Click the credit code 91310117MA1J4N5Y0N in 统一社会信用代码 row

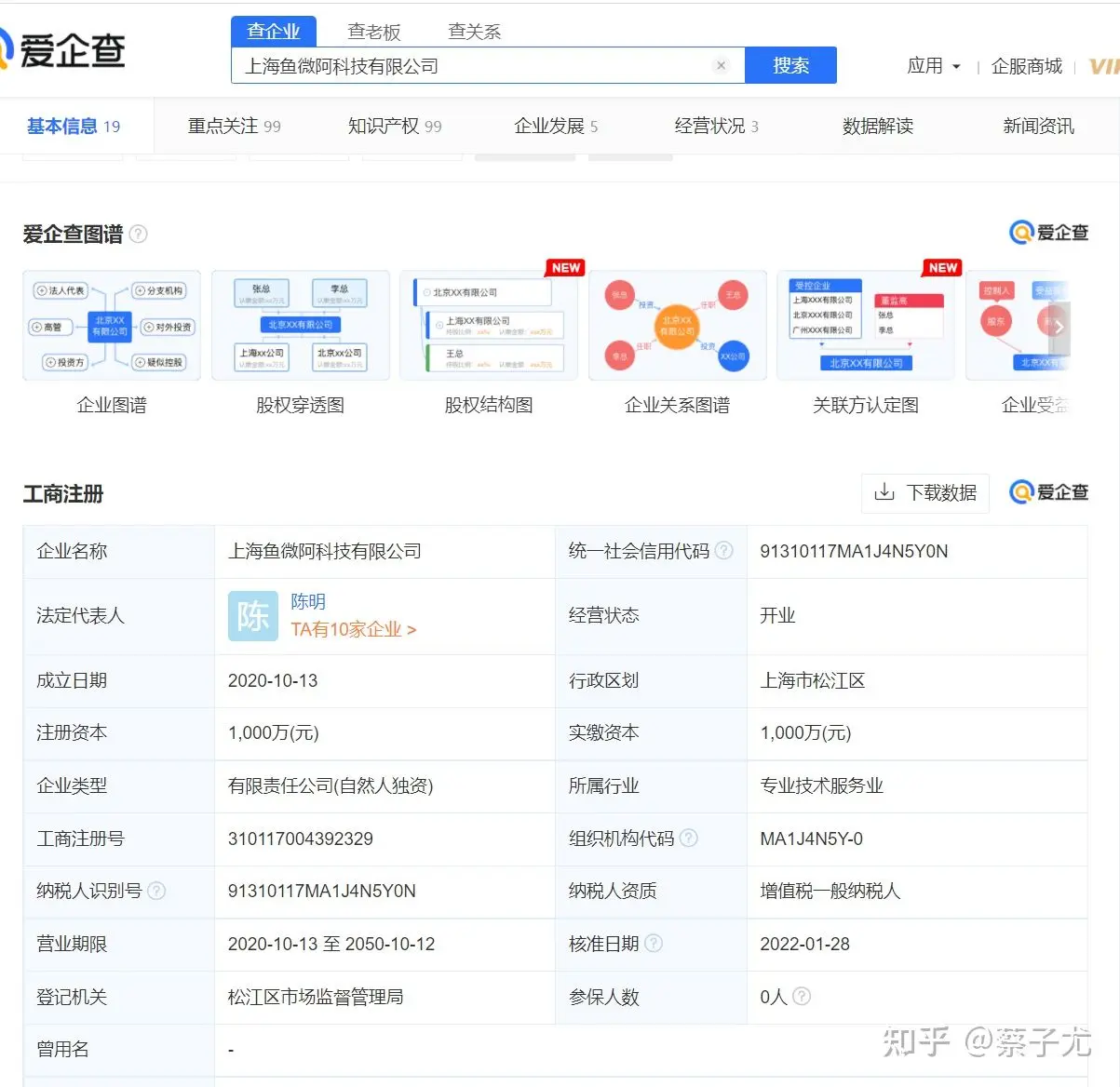854,551
